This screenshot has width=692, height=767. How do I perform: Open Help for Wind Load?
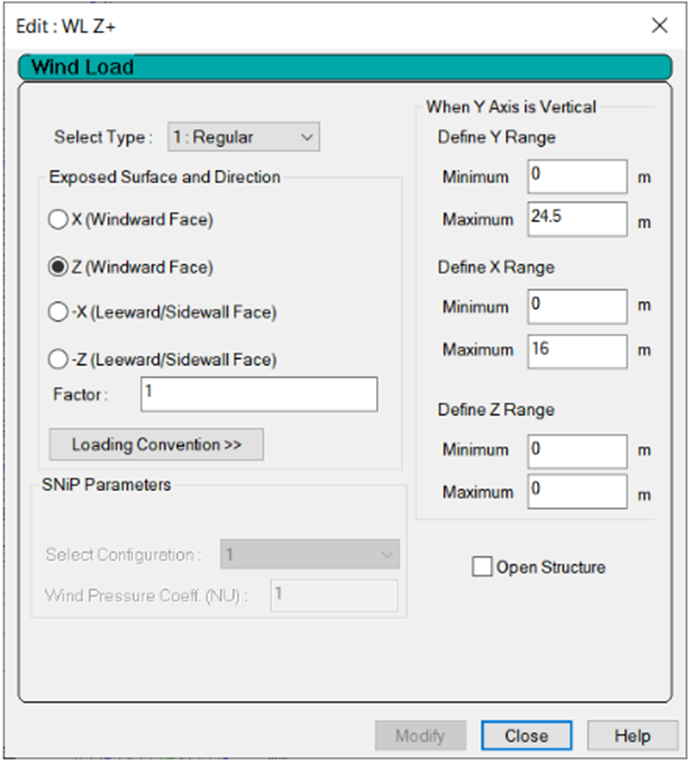click(x=632, y=736)
